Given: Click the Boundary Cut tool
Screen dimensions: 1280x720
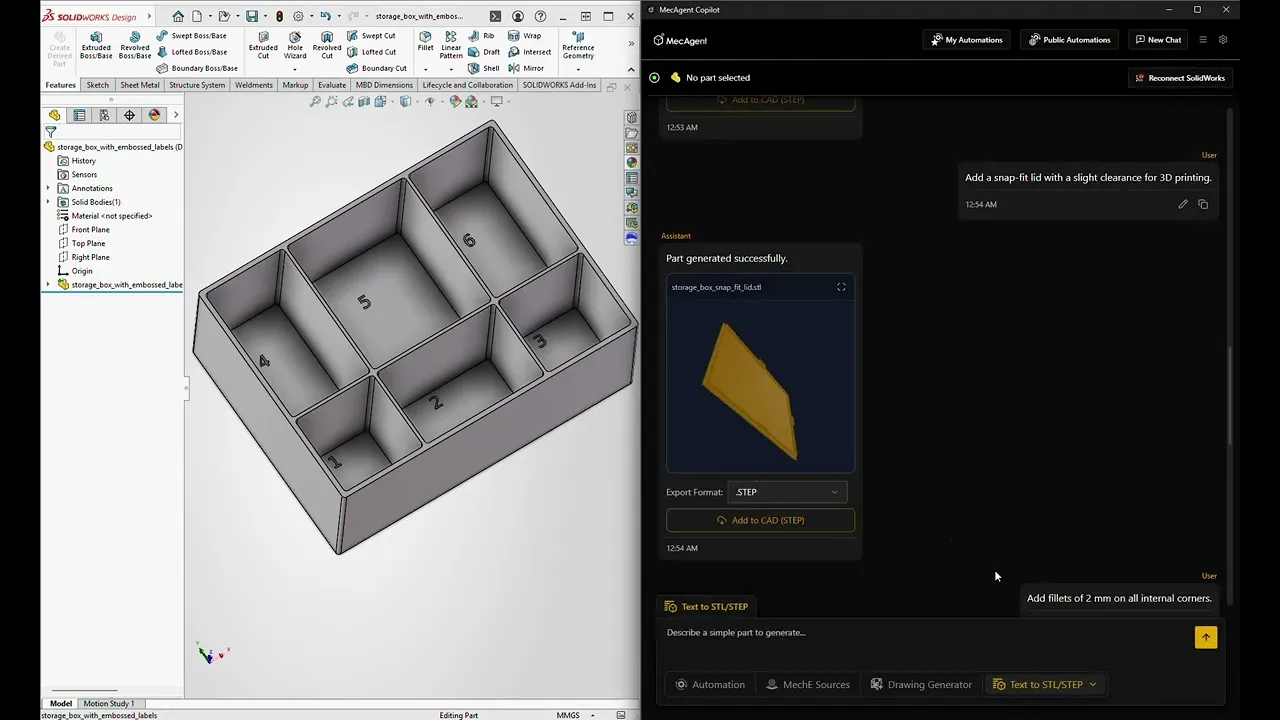Looking at the screenshot, I should tap(376, 68).
